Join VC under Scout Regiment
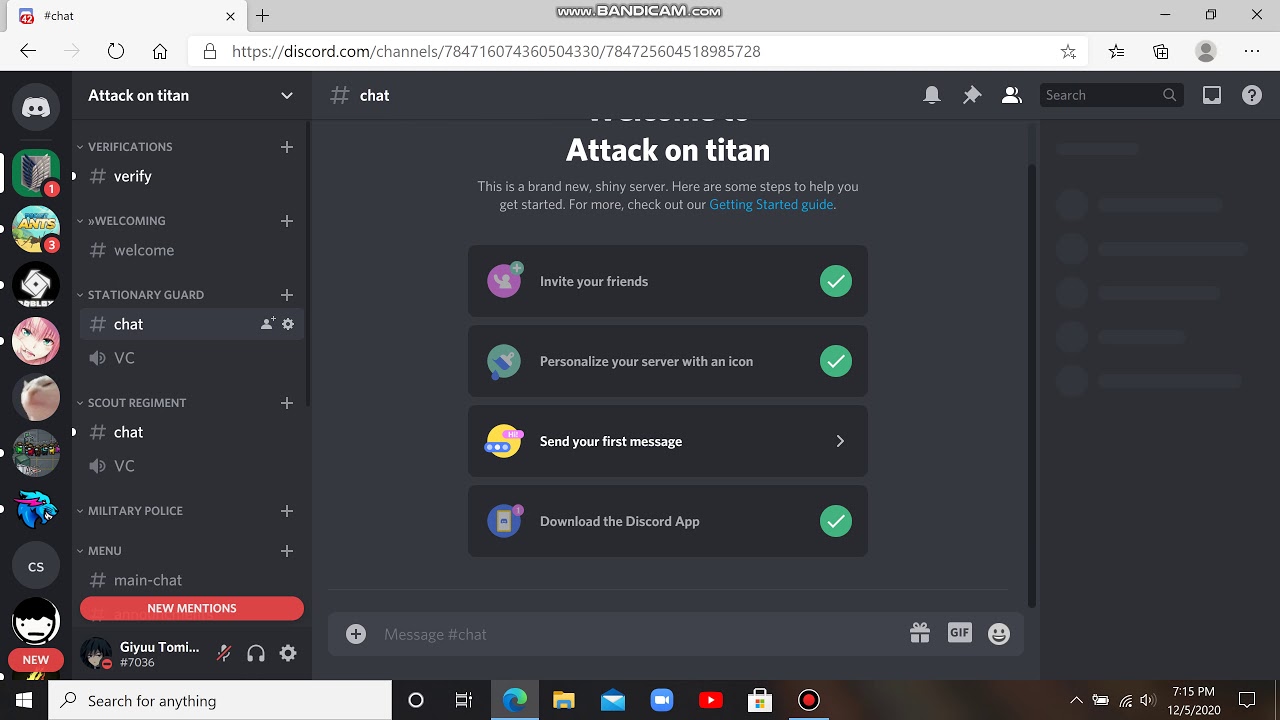 (x=191, y=466)
